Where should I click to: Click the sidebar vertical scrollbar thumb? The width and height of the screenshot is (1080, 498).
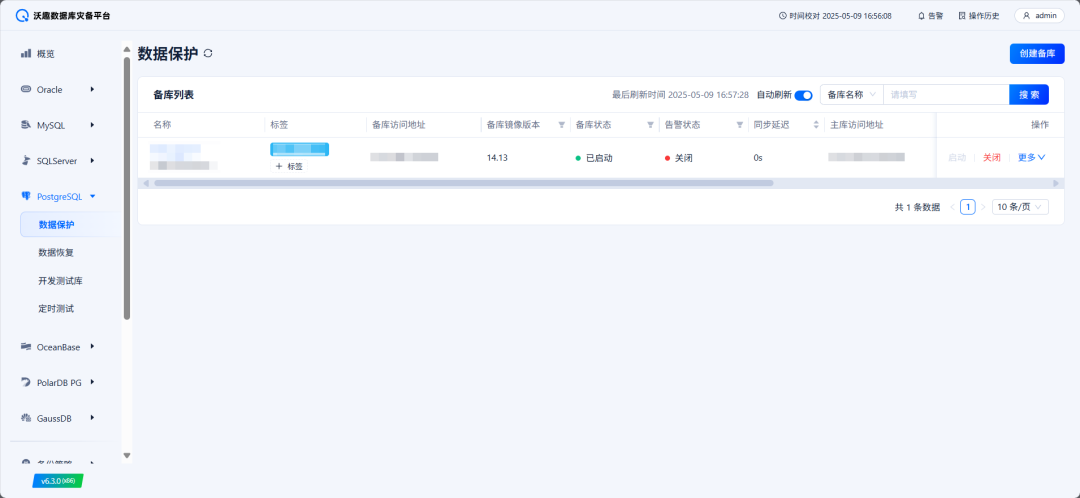(x=127, y=188)
